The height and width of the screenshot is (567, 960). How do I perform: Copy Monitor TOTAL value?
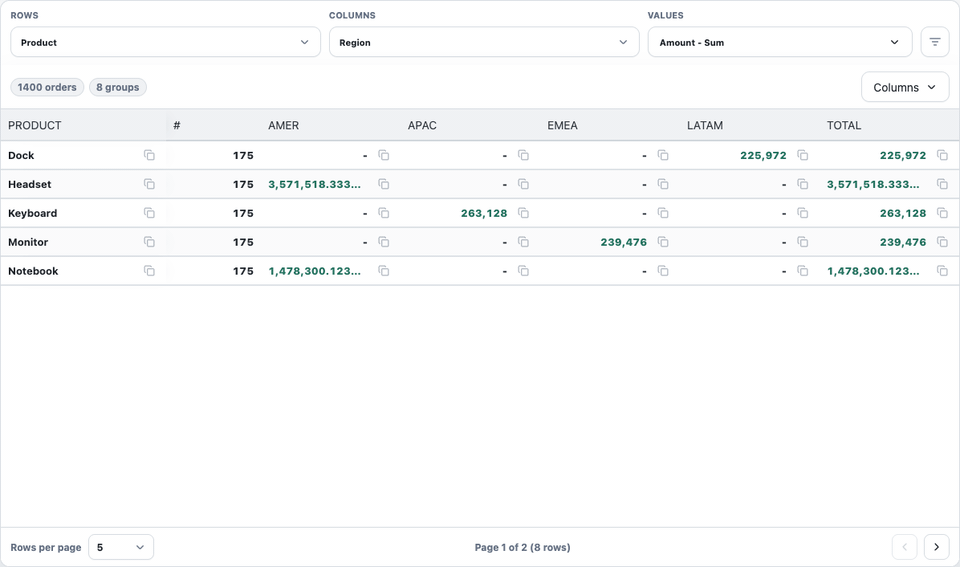click(942, 242)
